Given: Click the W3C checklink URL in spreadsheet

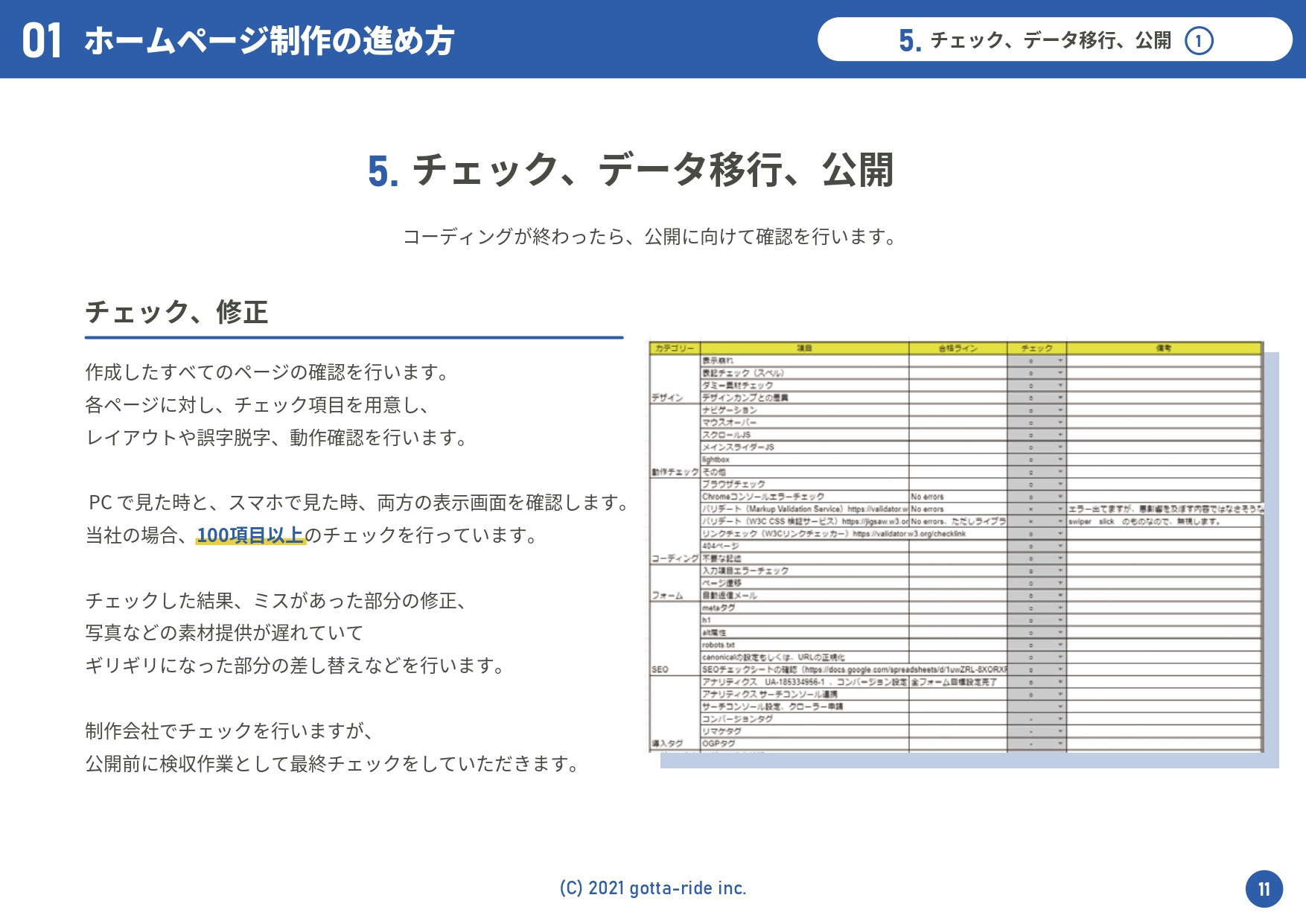Looking at the screenshot, I should coord(909,534).
